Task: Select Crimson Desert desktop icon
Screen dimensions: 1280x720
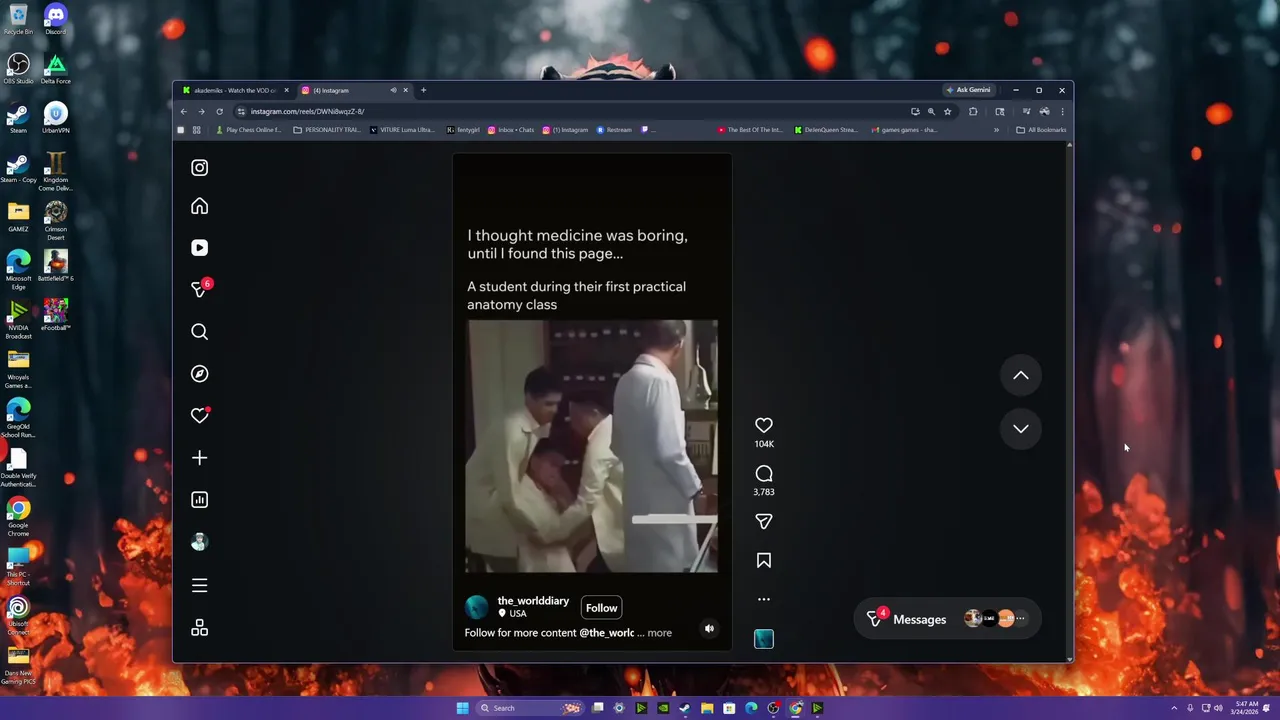Action: (55, 221)
